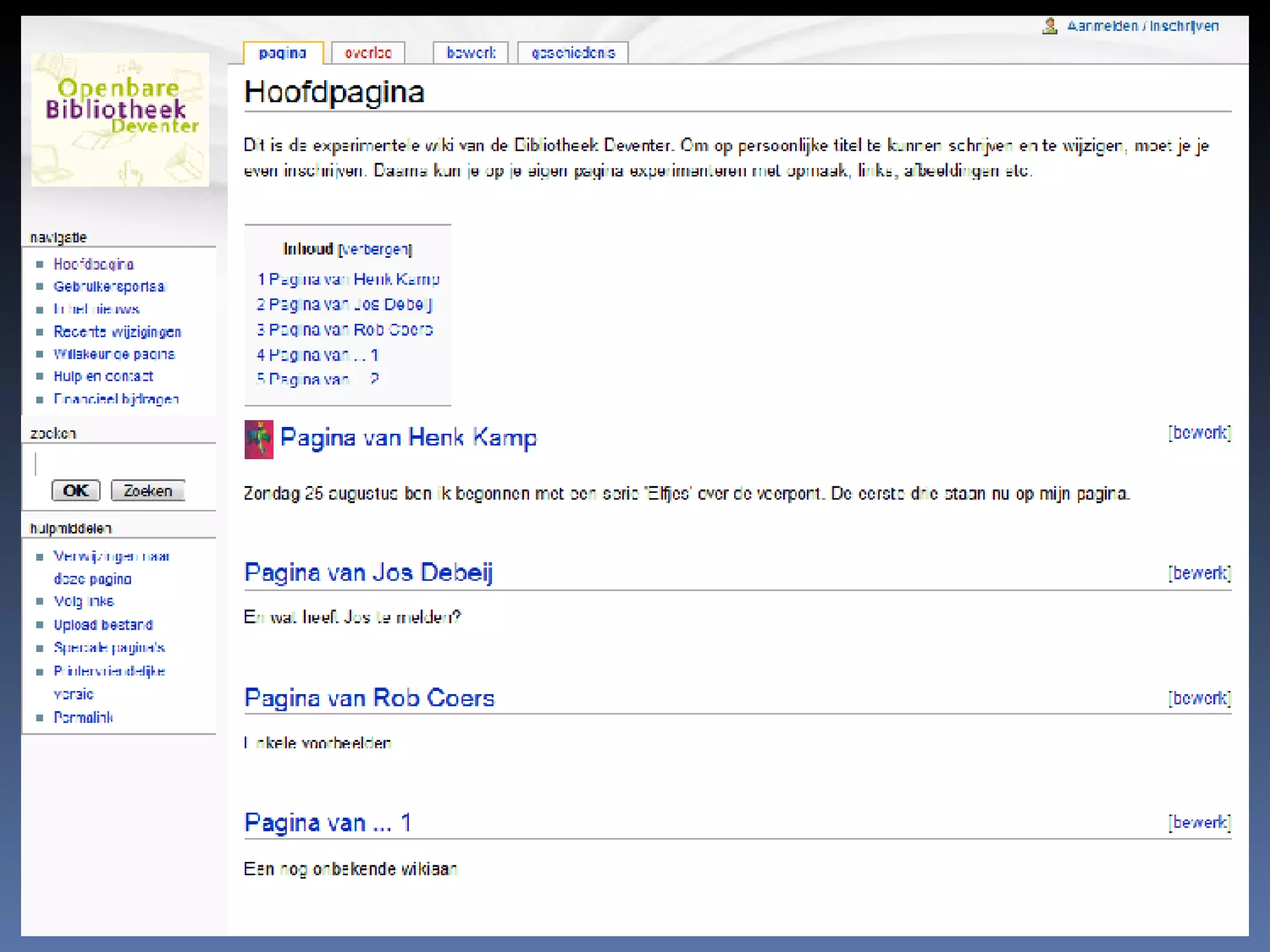1270x952 pixels.
Task: Go to Willekeurige pagina link
Action: tap(114, 354)
